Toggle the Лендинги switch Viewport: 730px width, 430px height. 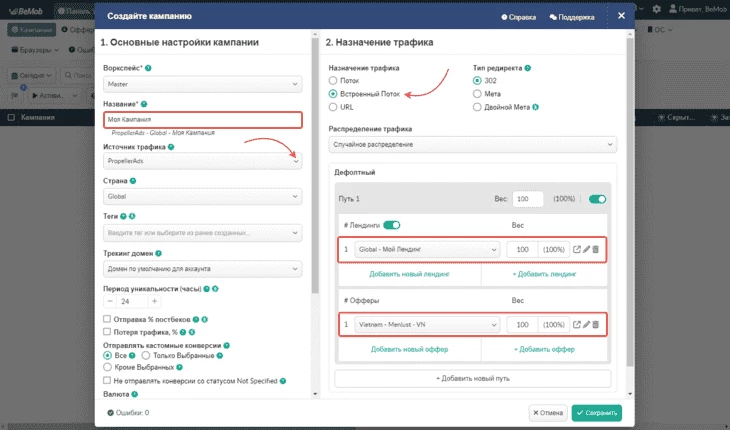(x=392, y=225)
